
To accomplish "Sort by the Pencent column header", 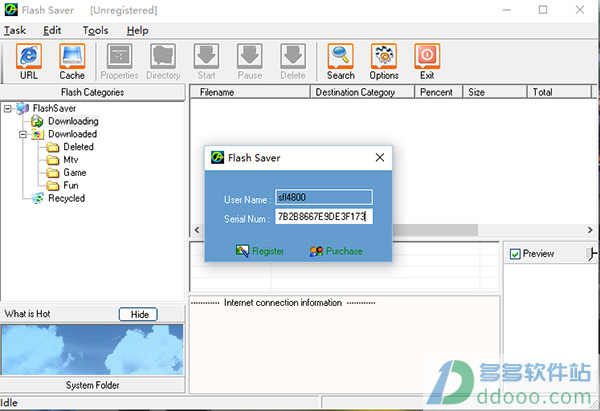I will coord(439,92).
